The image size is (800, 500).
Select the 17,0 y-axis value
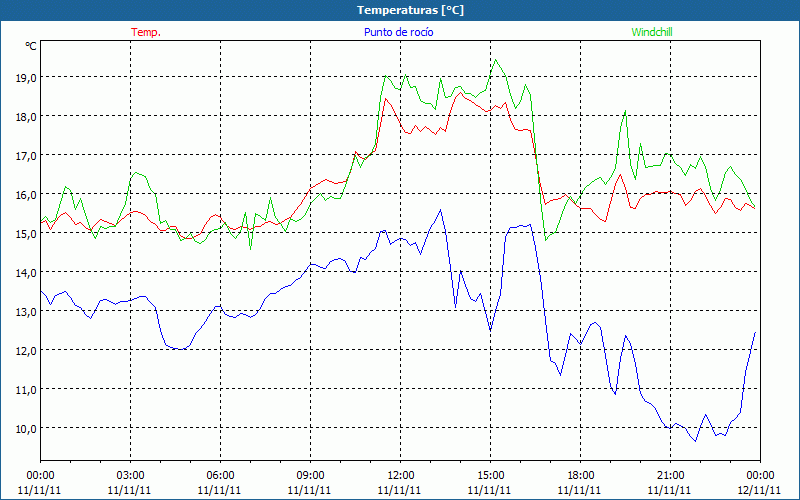26,156
